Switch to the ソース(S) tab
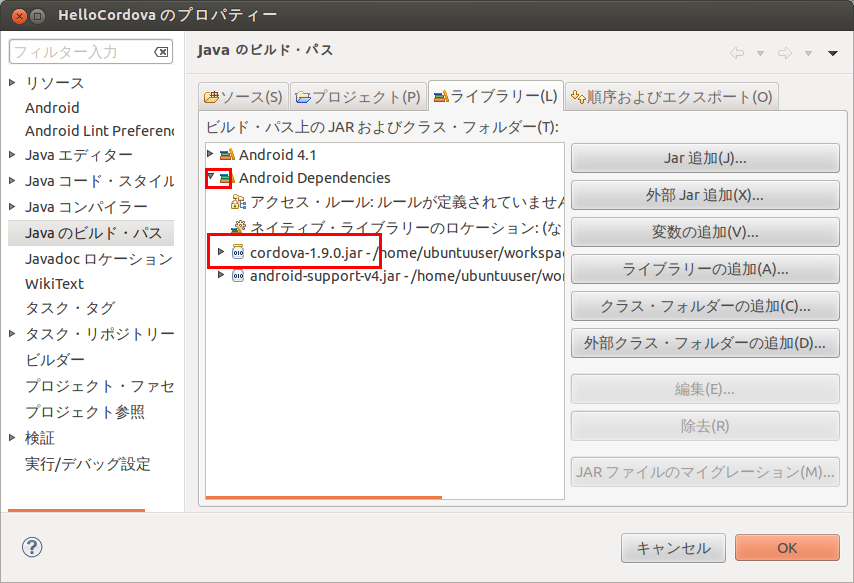Image resolution: width=854 pixels, height=583 pixels. (x=243, y=97)
